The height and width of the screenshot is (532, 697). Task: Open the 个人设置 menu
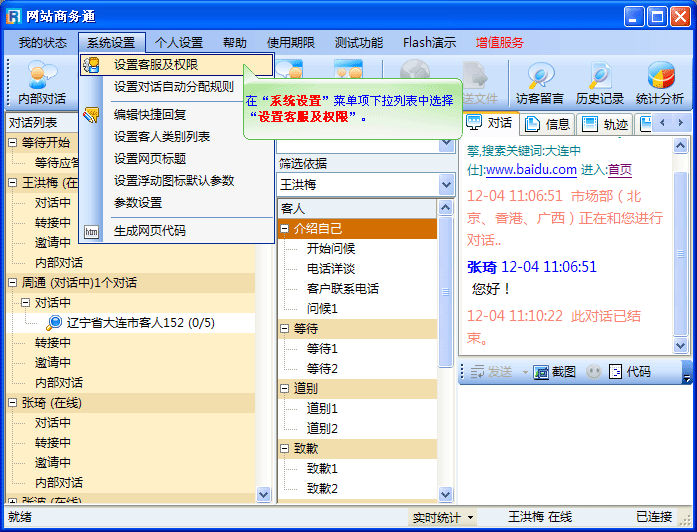tap(179, 43)
